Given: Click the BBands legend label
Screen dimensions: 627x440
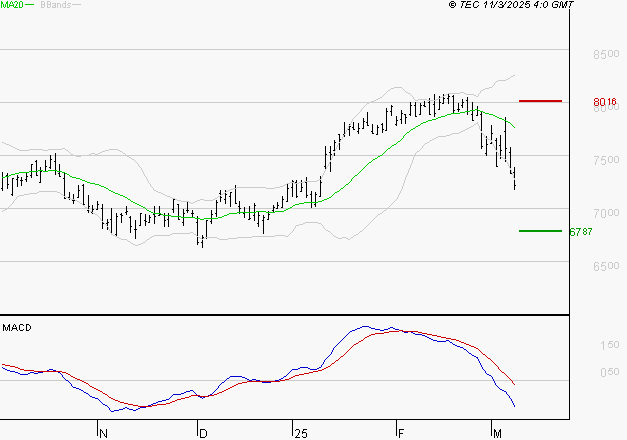Looking at the screenshot, I should [x=56, y=5].
